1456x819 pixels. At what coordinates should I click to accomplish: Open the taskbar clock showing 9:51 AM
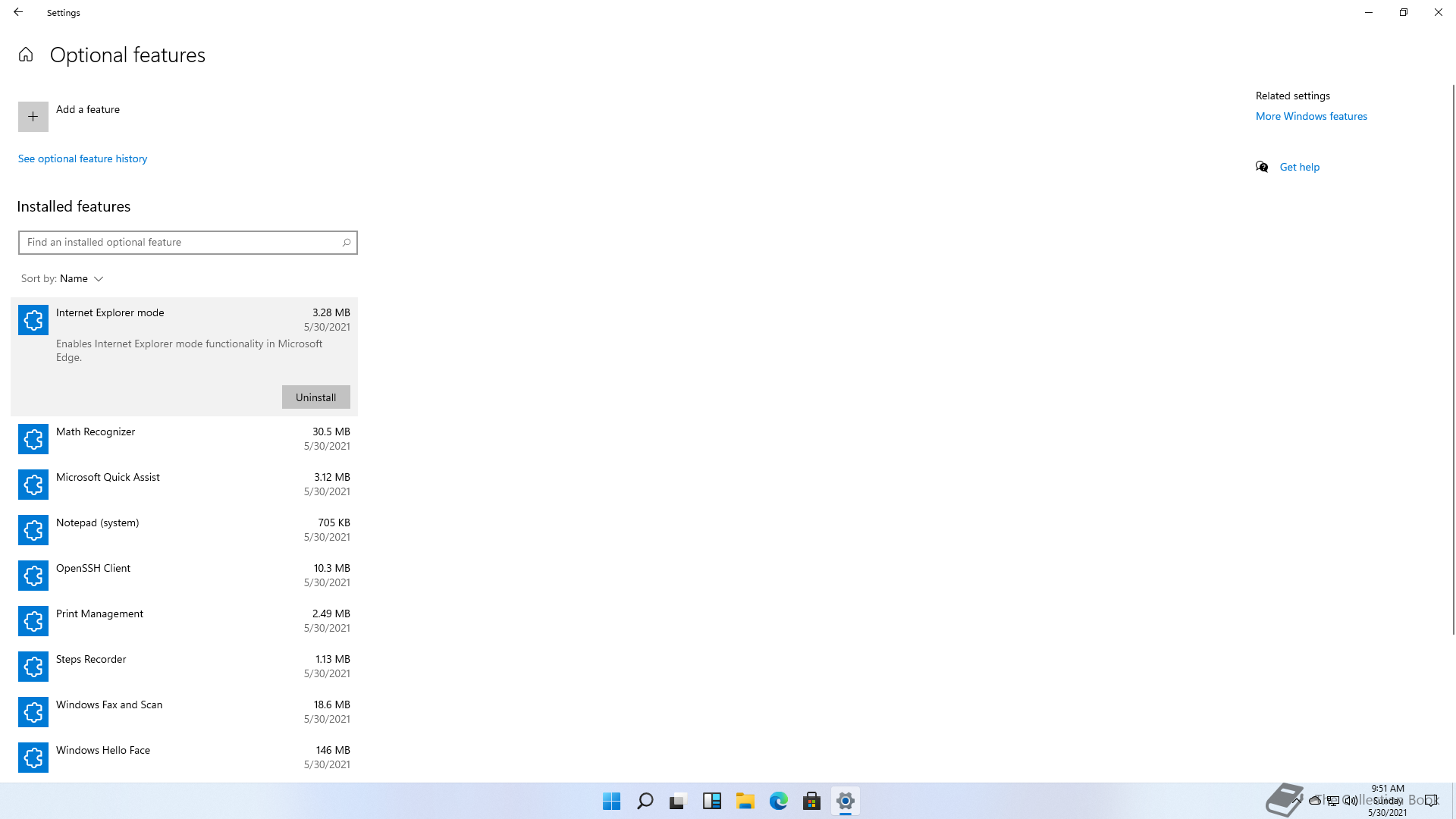coord(1388,800)
